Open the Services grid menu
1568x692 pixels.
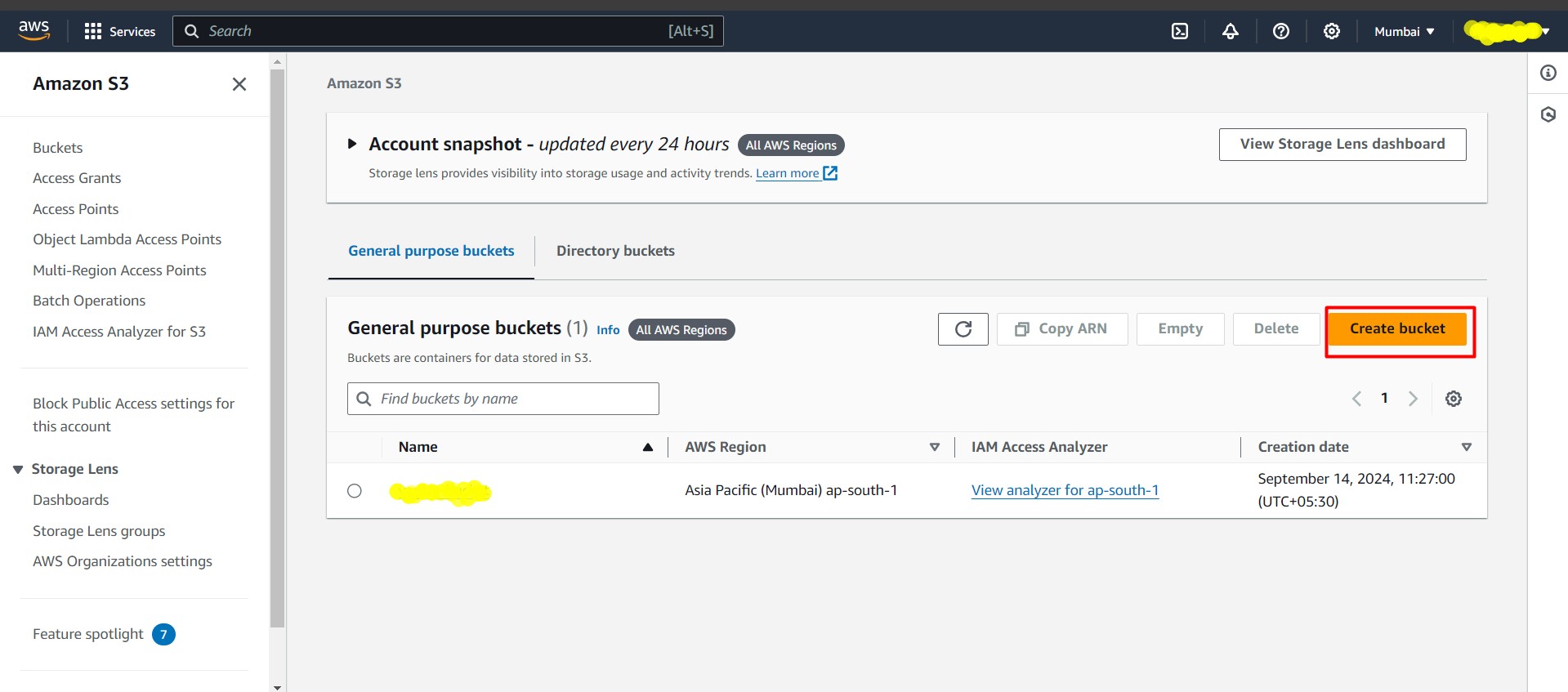[120, 31]
